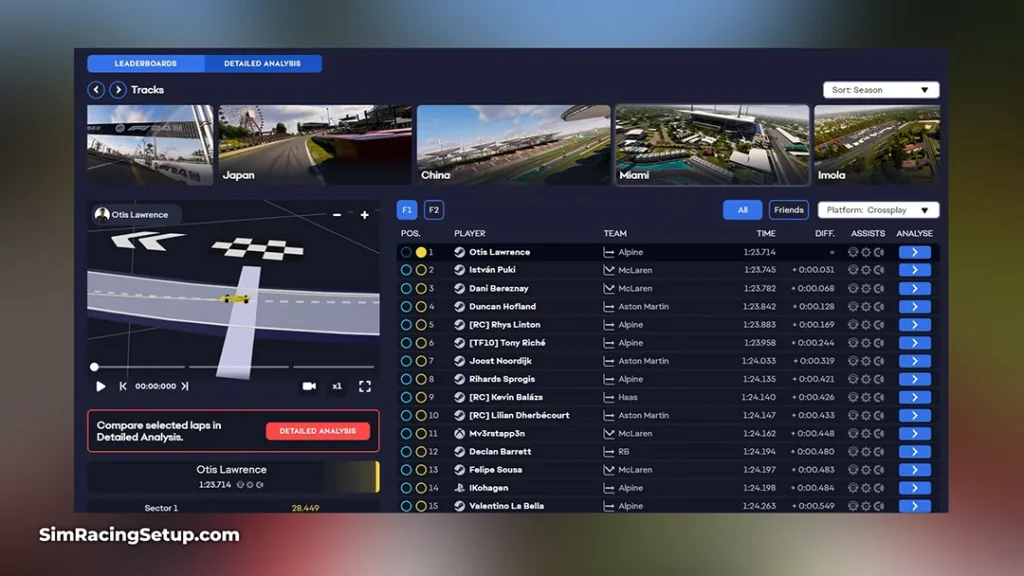Click the x1 playback speed icon
The image size is (1024, 576).
point(337,386)
